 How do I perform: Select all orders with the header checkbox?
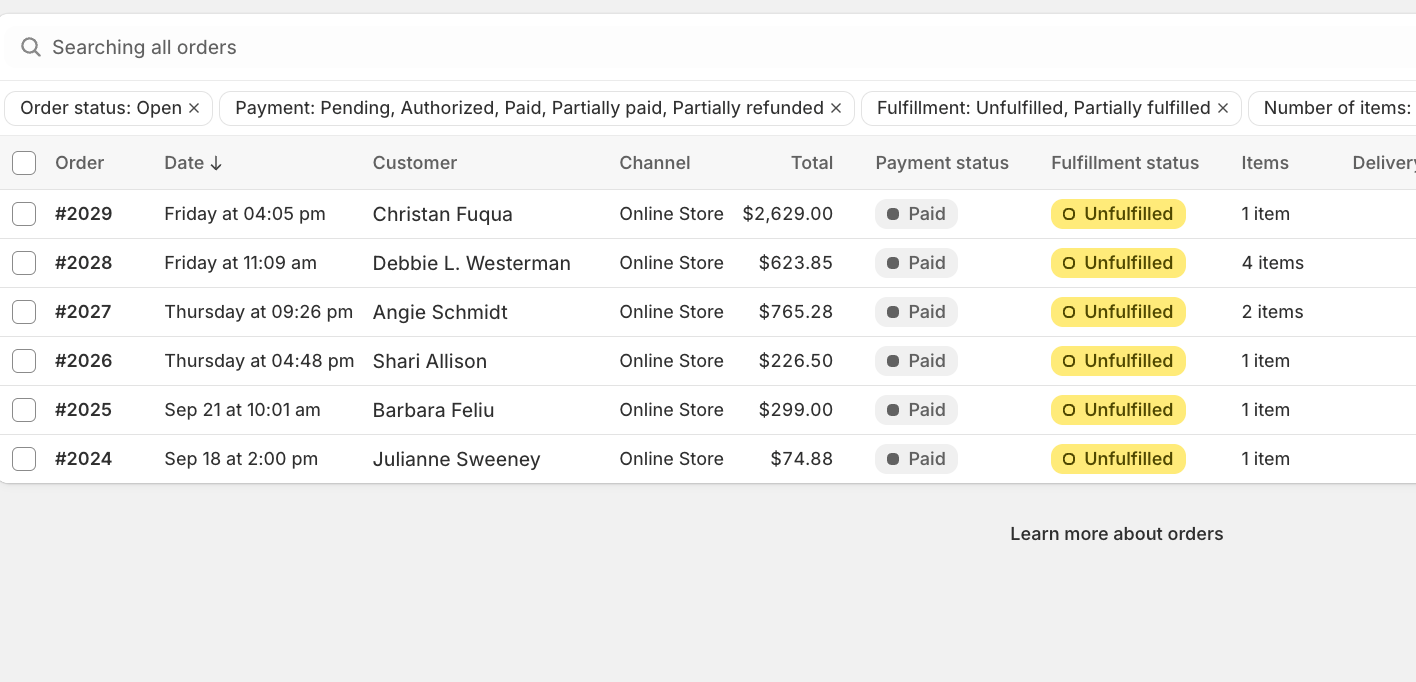point(24,162)
